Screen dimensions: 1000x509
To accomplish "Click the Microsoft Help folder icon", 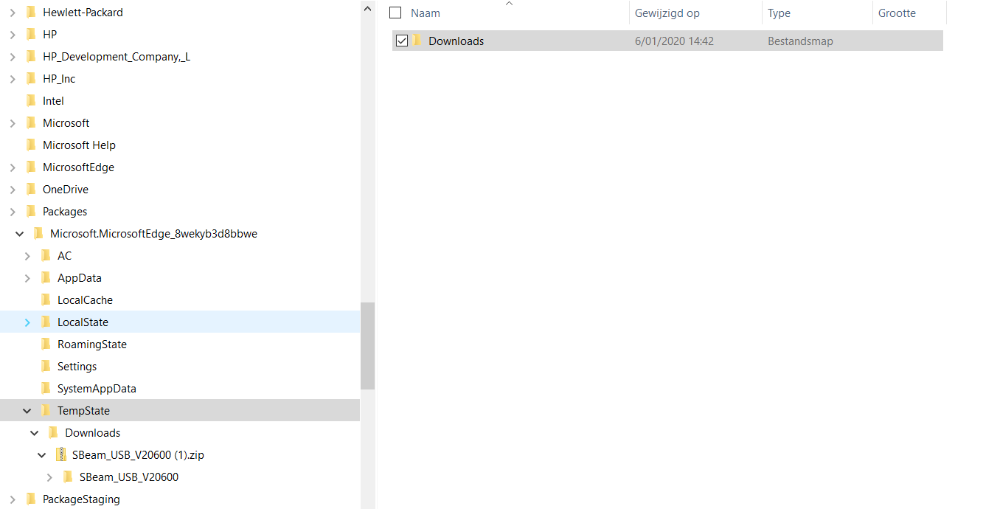I will coord(30,145).
